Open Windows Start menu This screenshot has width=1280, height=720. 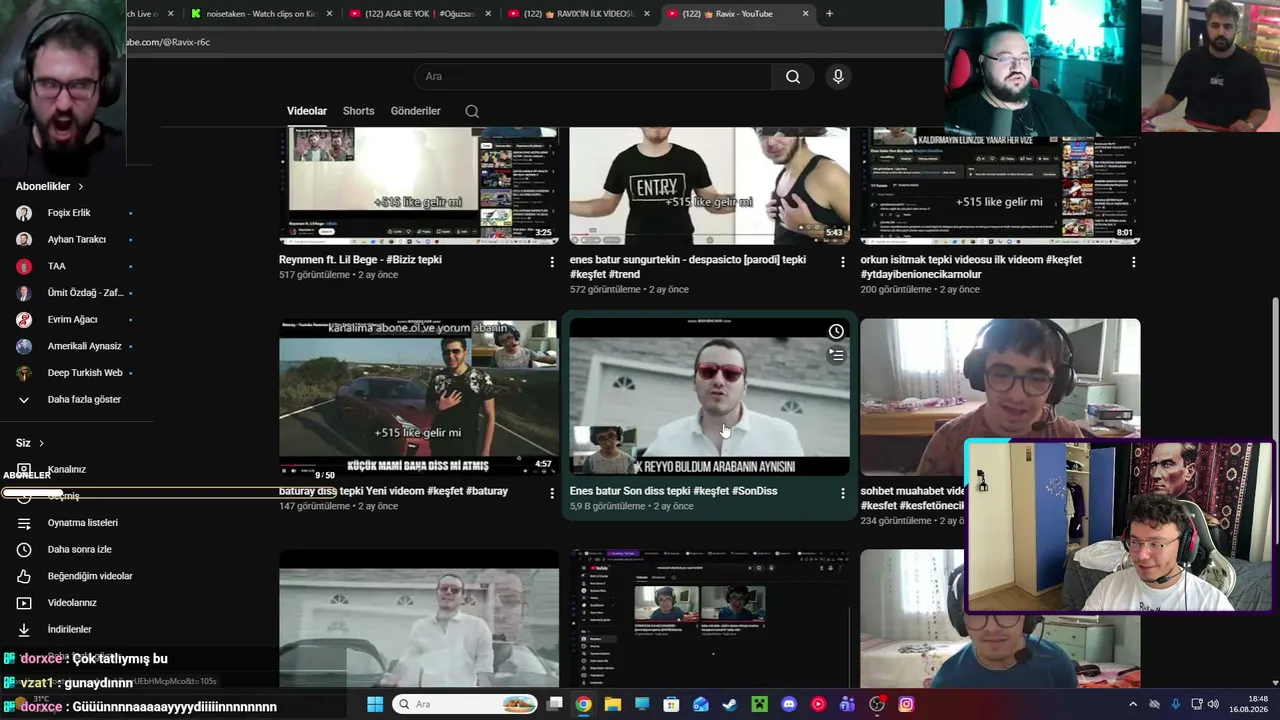pyautogui.click(x=375, y=704)
